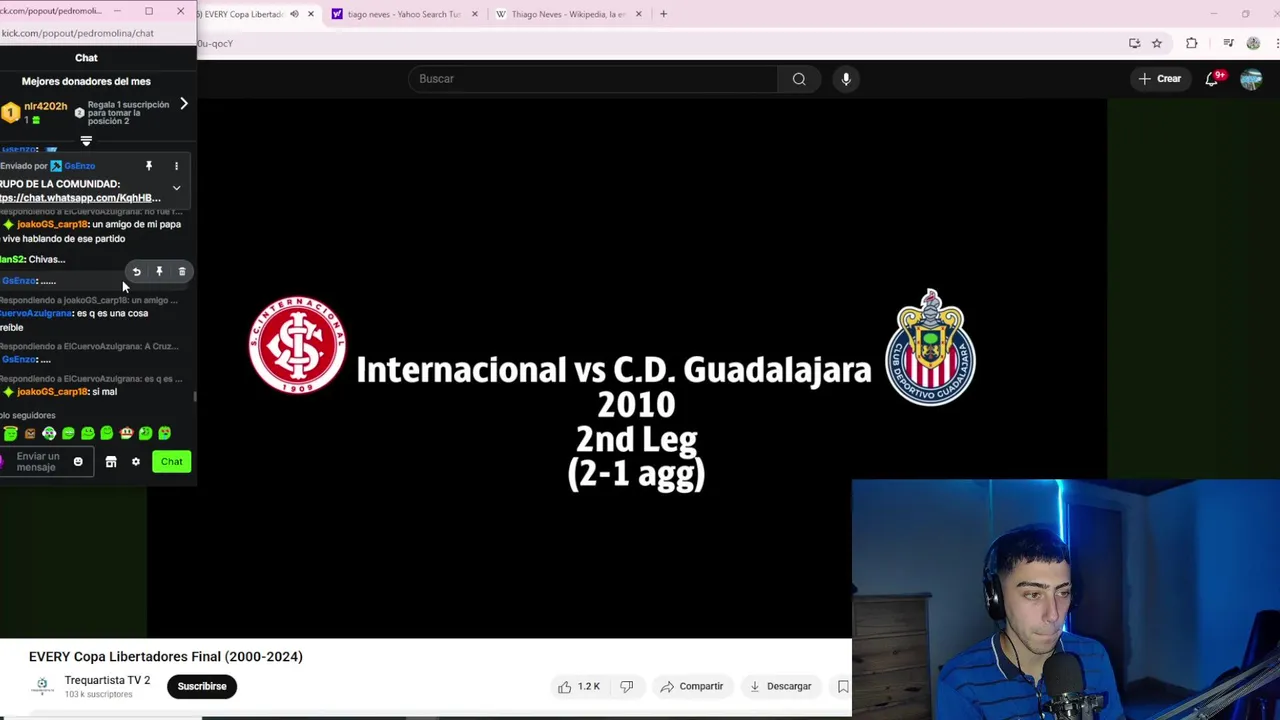The height and width of the screenshot is (720, 1280).
Task: Click the Crear button
Action: [x=1159, y=79]
